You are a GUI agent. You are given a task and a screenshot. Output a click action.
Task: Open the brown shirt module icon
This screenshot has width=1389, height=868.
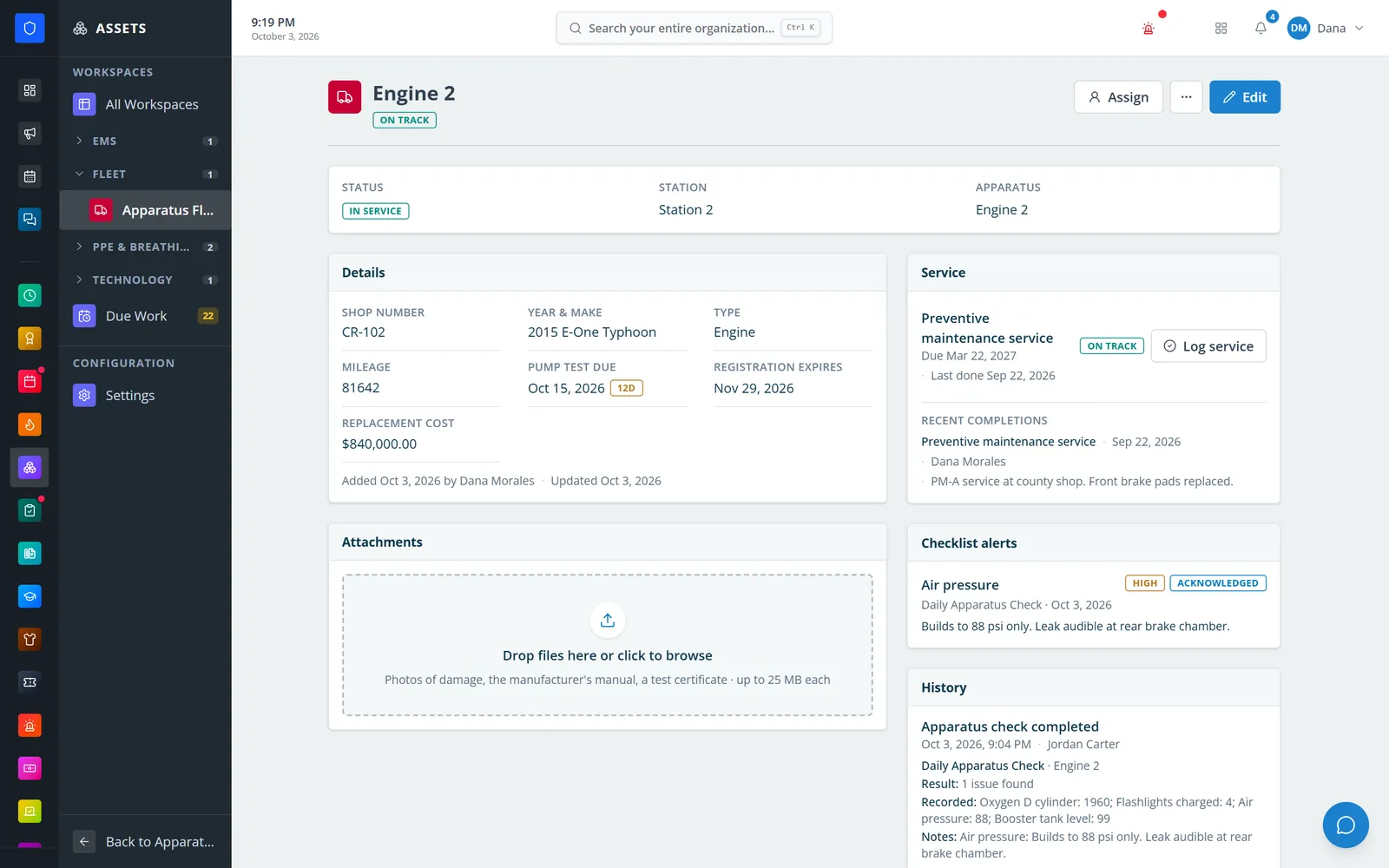(x=30, y=639)
